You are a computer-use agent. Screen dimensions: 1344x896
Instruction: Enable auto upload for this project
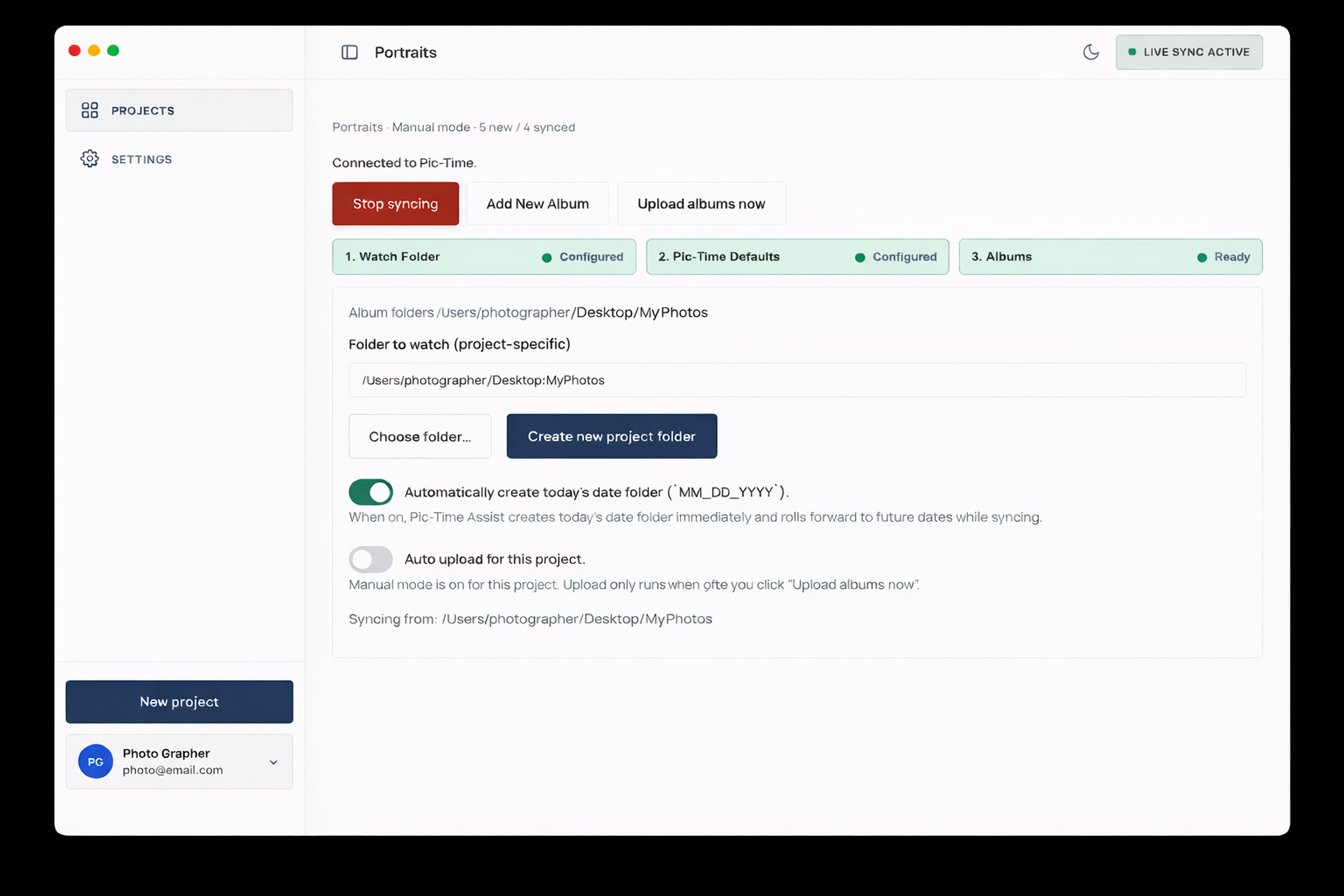371,560
